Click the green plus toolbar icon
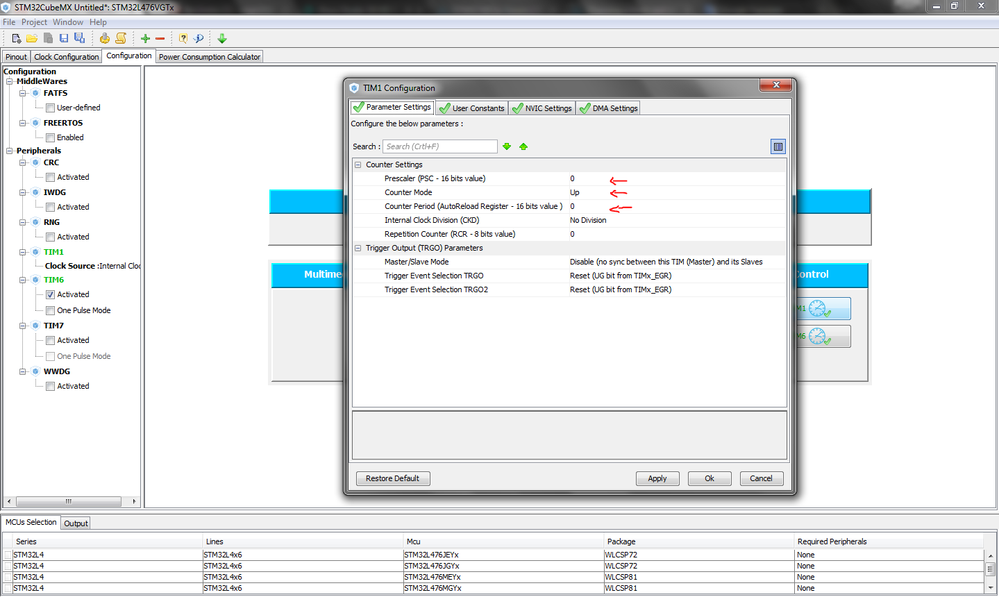 145,38
